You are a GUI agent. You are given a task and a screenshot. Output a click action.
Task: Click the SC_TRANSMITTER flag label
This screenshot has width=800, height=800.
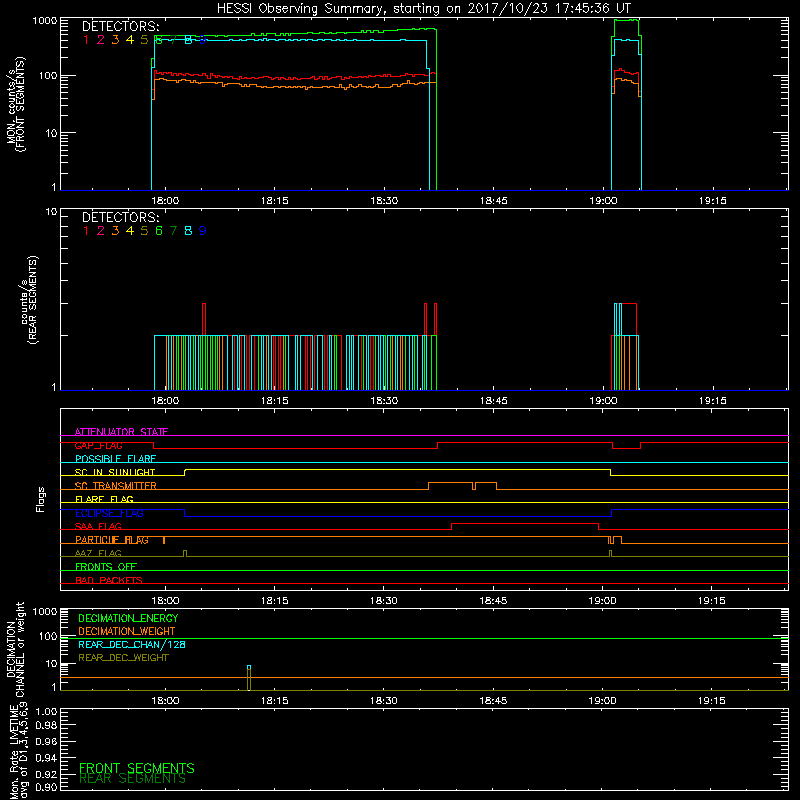tap(116, 486)
